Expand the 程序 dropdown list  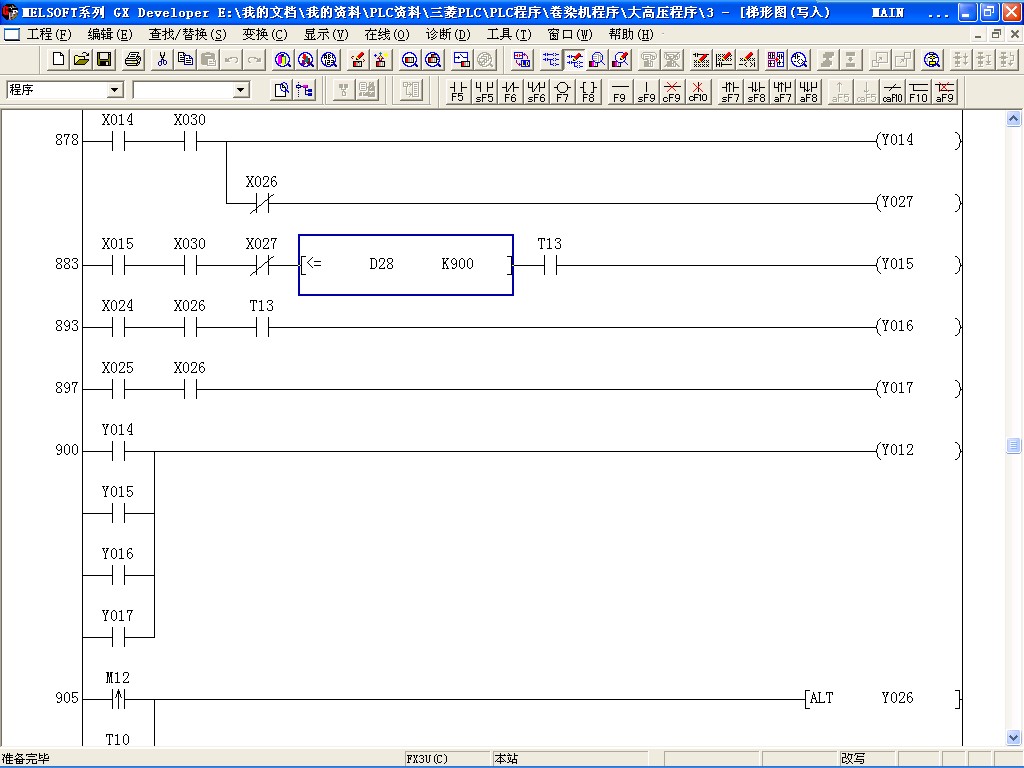pos(115,89)
